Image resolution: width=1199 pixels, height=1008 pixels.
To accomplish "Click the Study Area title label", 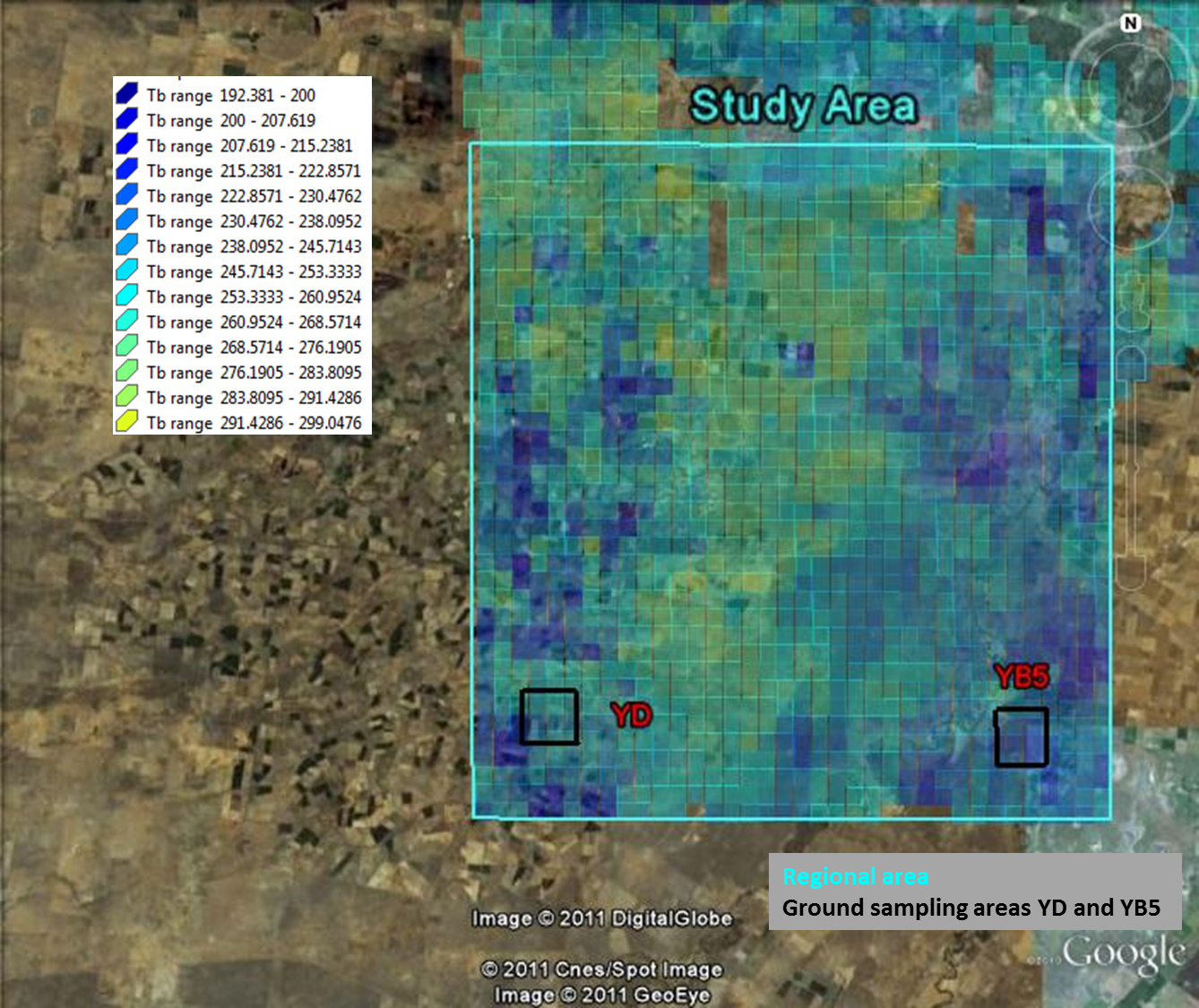I will [804, 107].
